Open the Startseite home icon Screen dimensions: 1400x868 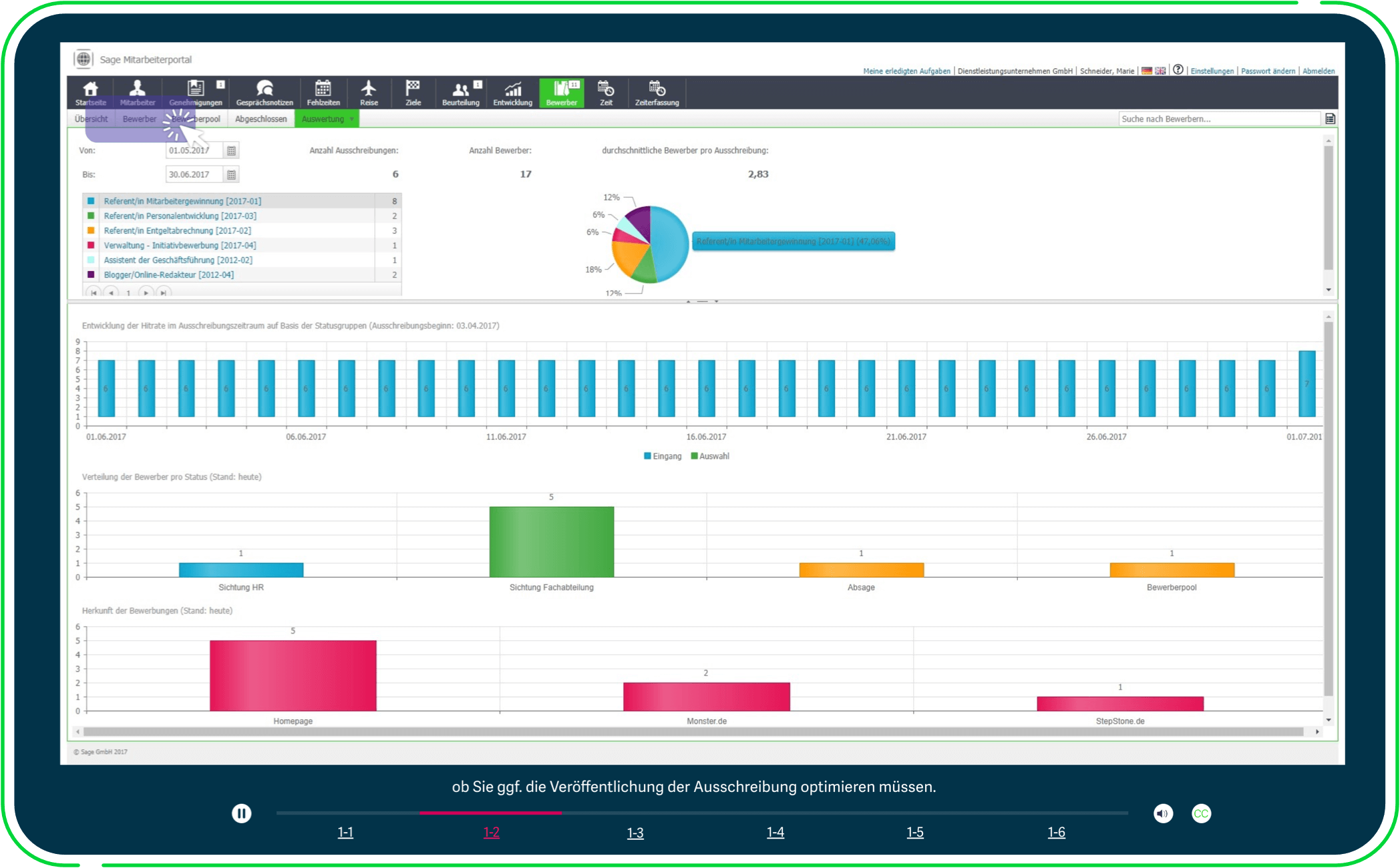90,92
